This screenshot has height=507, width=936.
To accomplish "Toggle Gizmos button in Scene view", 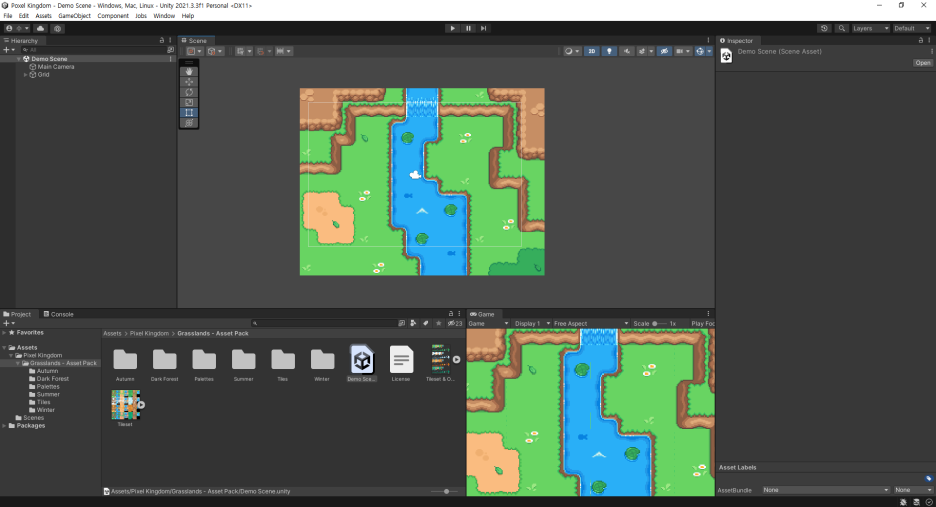I will [700, 51].
